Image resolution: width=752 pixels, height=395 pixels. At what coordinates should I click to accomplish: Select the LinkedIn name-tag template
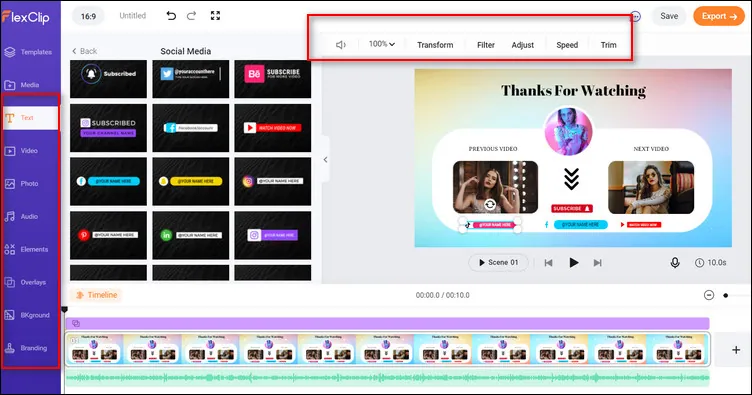coord(191,235)
